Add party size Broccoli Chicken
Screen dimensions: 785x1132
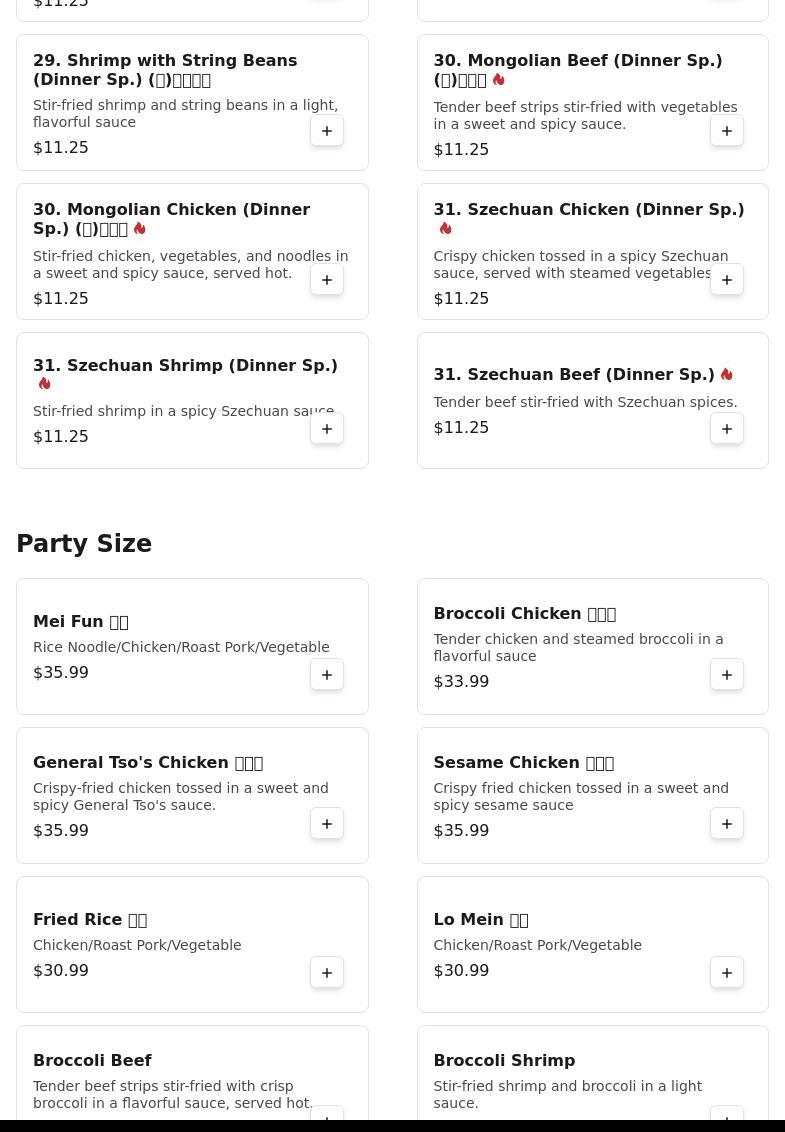727,675
